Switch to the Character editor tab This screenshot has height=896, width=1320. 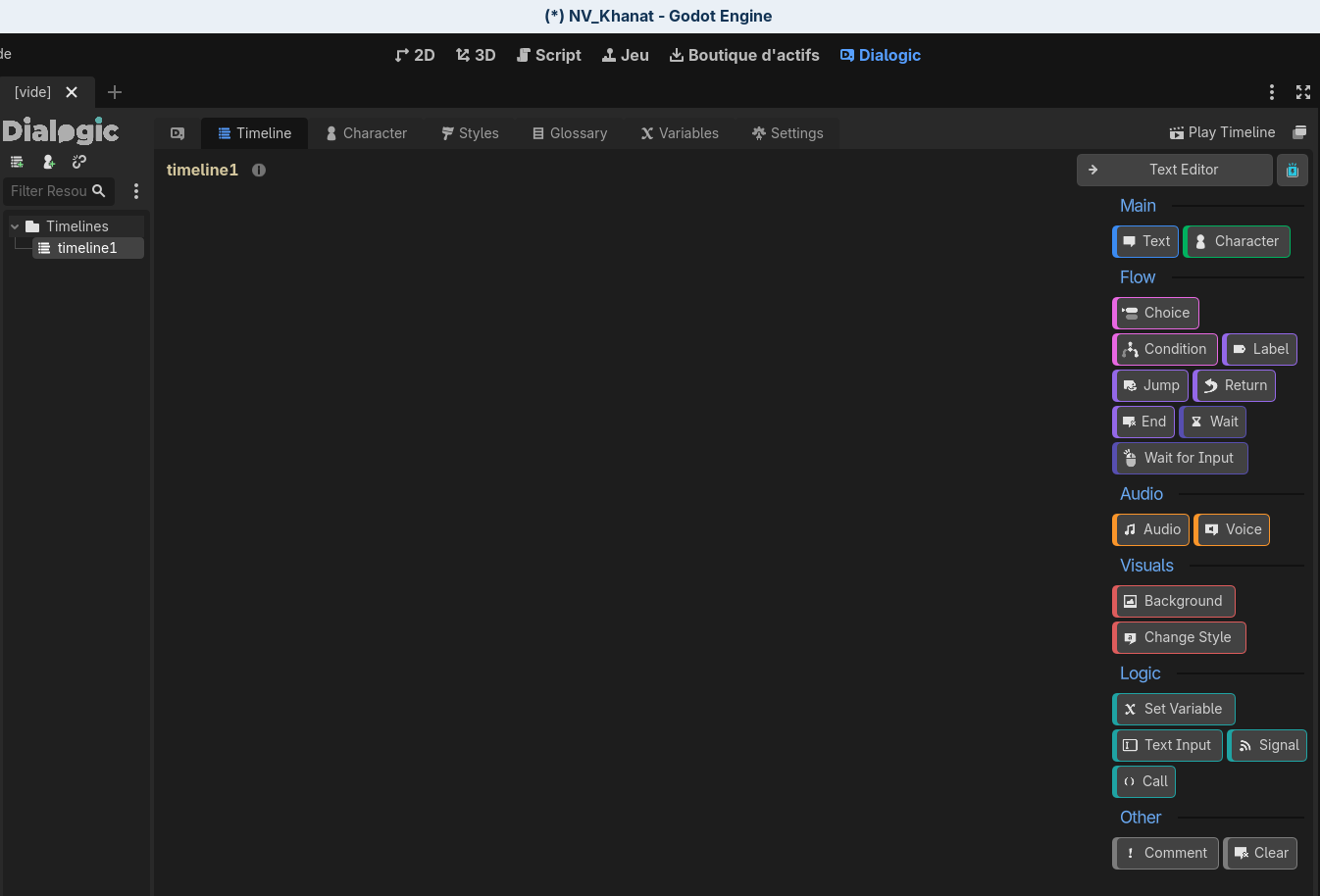[x=366, y=133]
